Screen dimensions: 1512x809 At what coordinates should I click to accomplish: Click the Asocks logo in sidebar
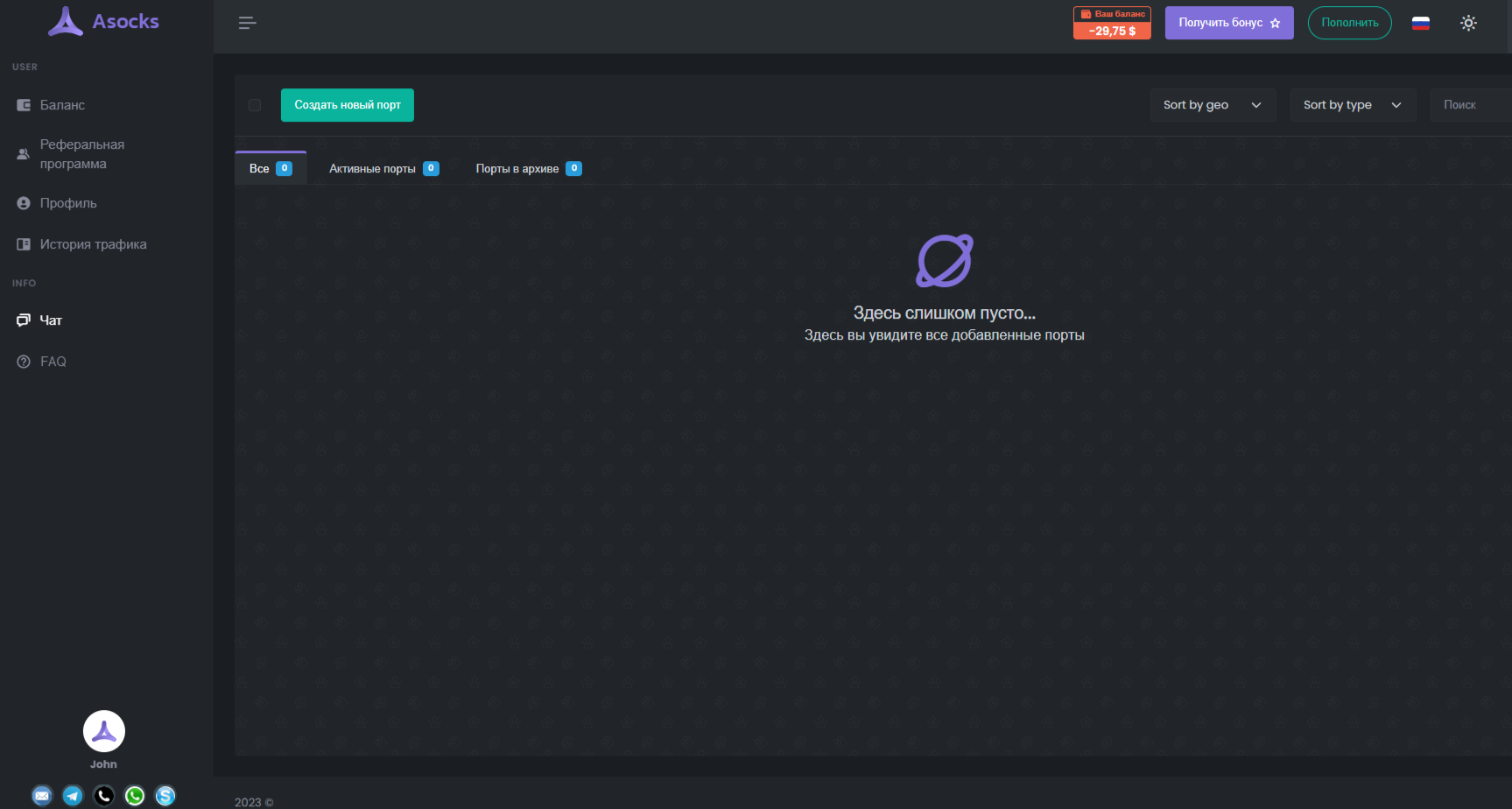point(103,22)
